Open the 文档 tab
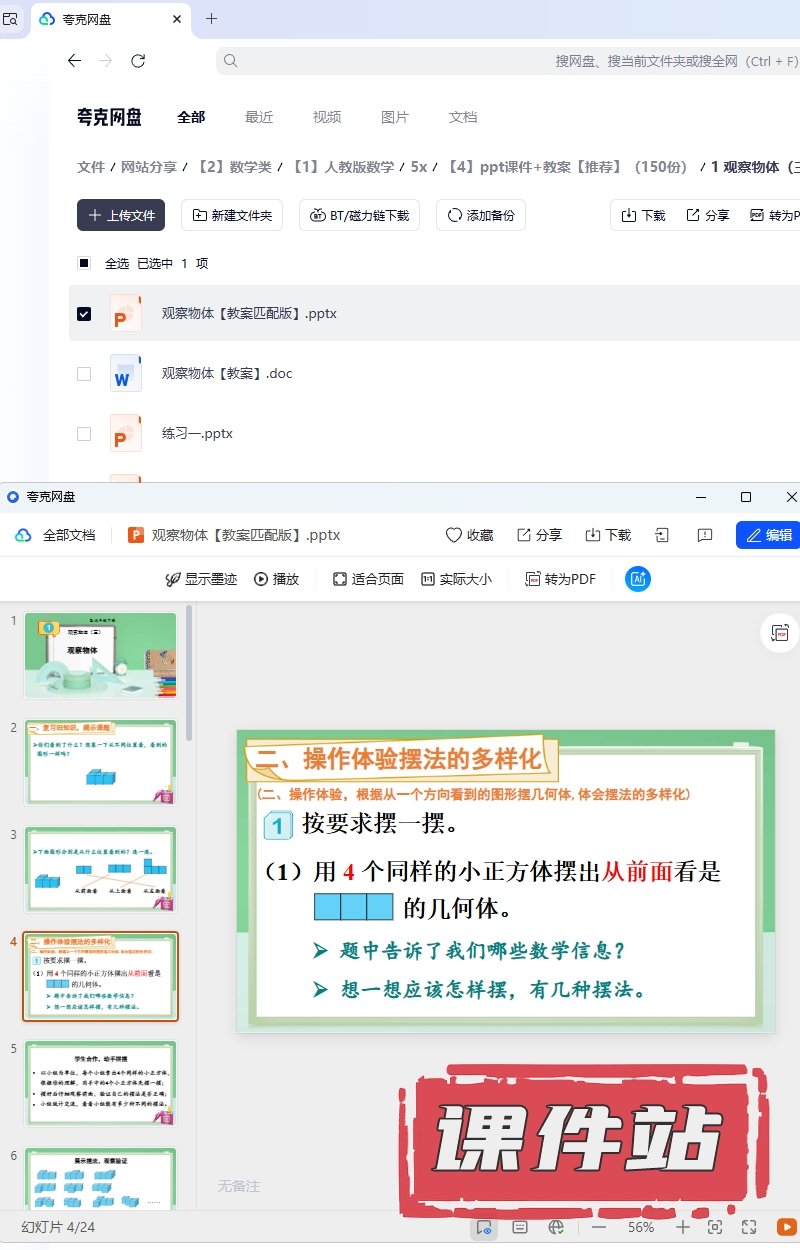The width and height of the screenshot is (800, 1250). (463, 117)
